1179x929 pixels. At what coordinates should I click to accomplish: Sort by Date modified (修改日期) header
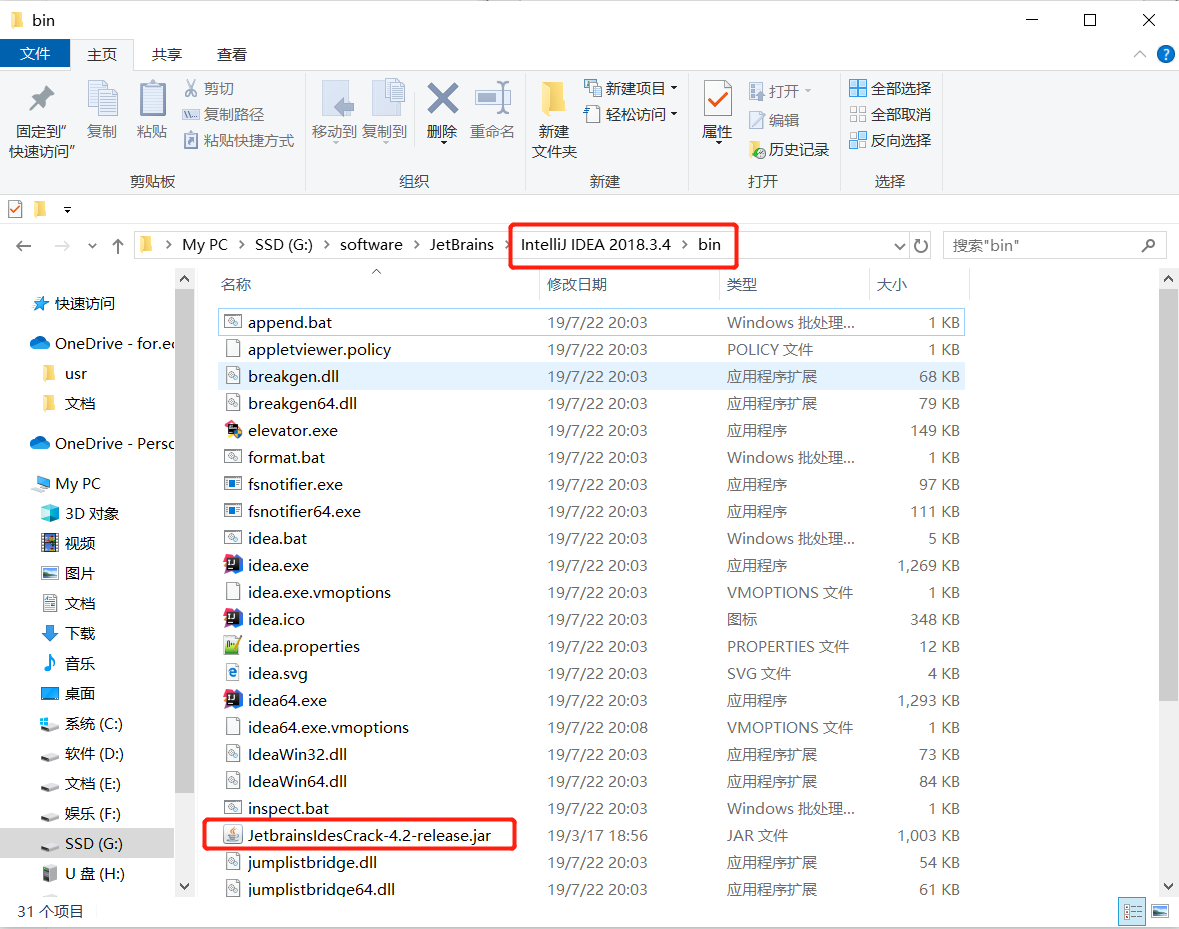click(577, 285)
